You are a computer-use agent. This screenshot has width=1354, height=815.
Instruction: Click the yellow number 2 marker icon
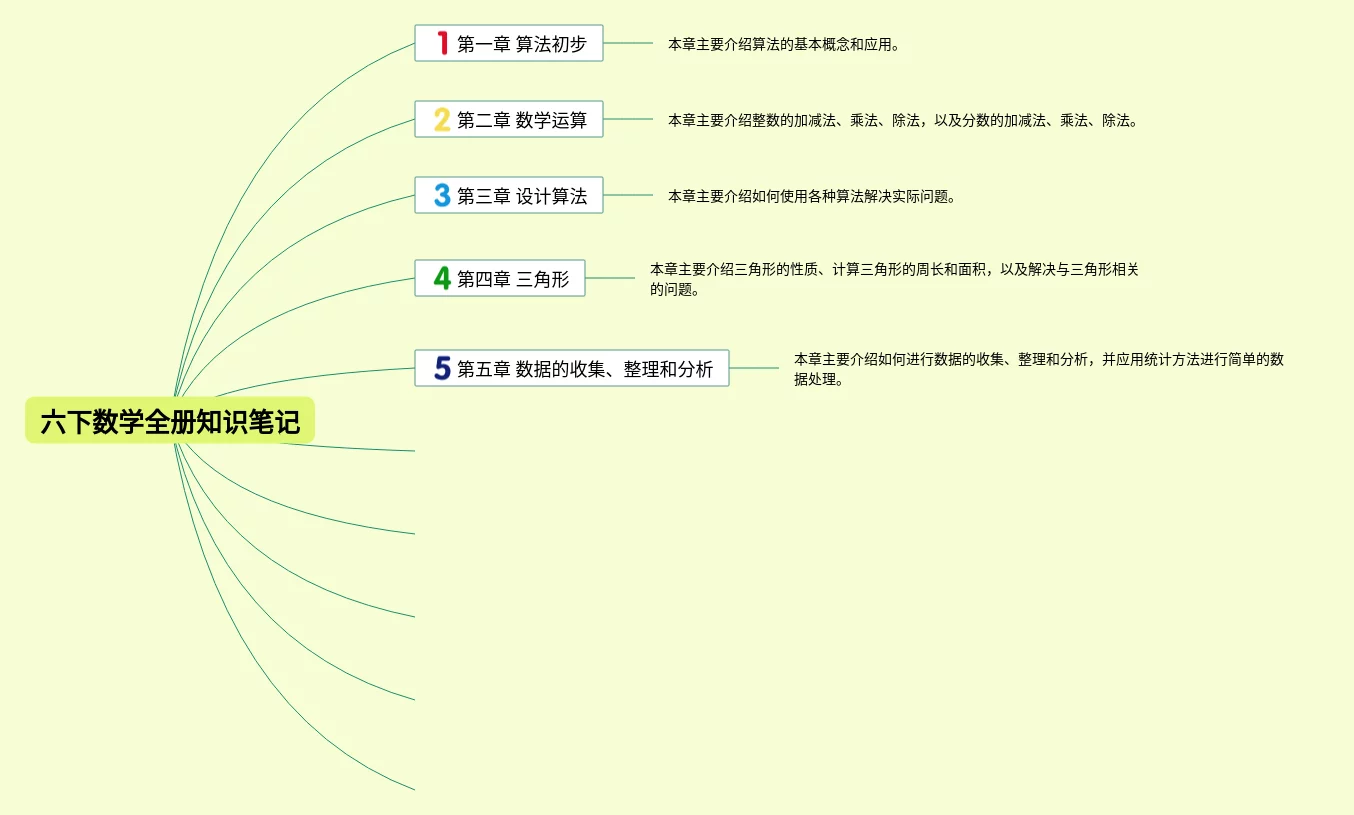coord(442,119)
